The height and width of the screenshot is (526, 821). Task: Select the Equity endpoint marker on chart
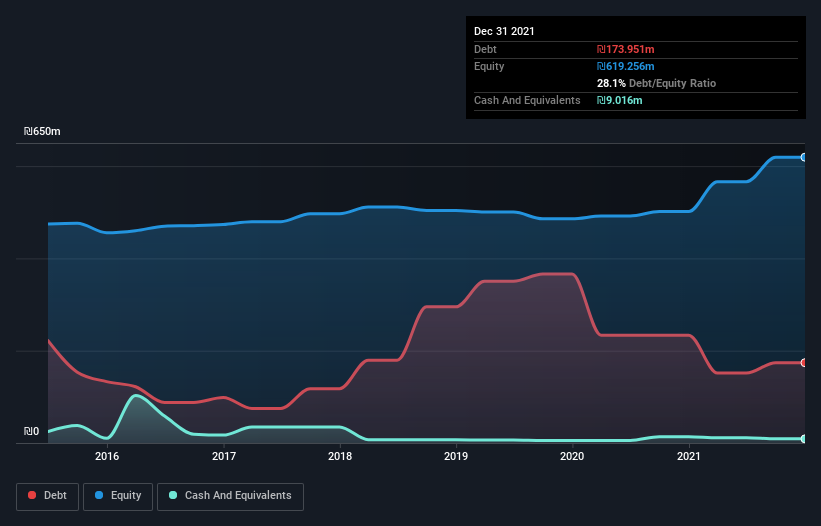[804, 157]
